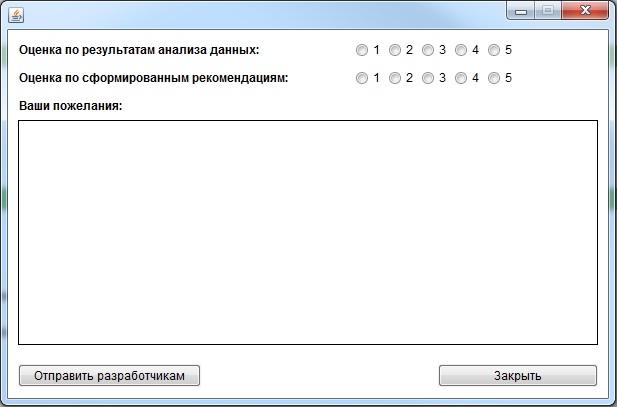Give data analysis results a 5
Viewport: 617px width, 407px height.
click(494, 50)
